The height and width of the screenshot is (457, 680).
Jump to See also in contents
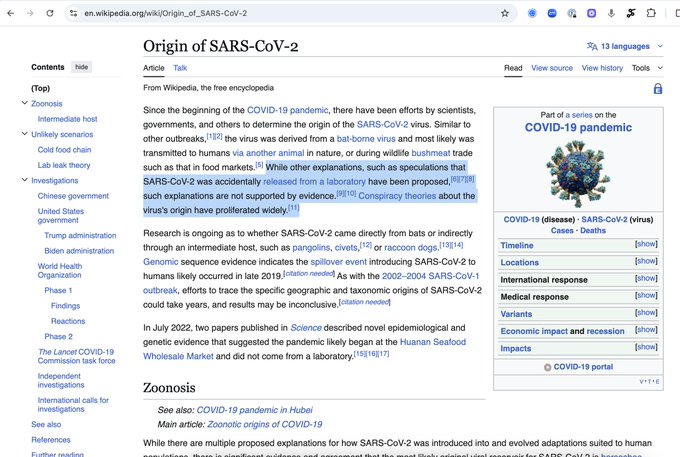point(46,424)
